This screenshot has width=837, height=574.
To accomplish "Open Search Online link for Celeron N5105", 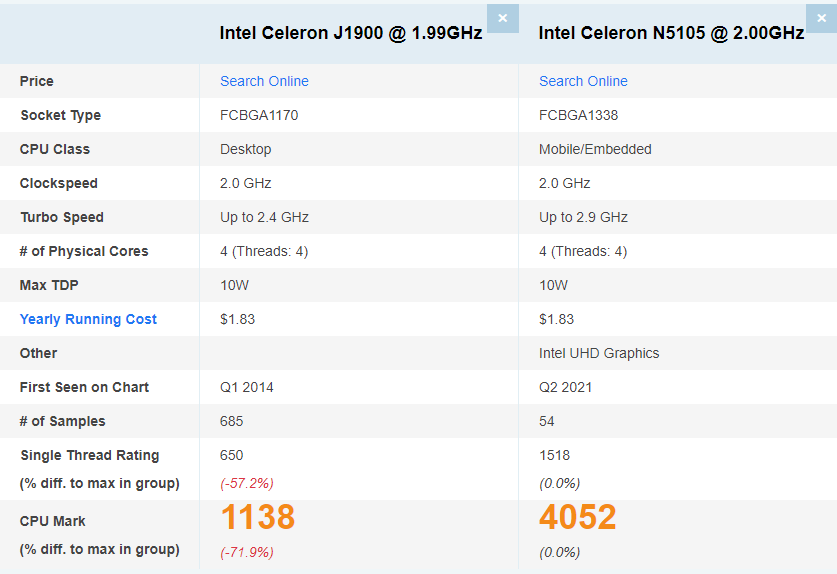I will click(583, 81).
